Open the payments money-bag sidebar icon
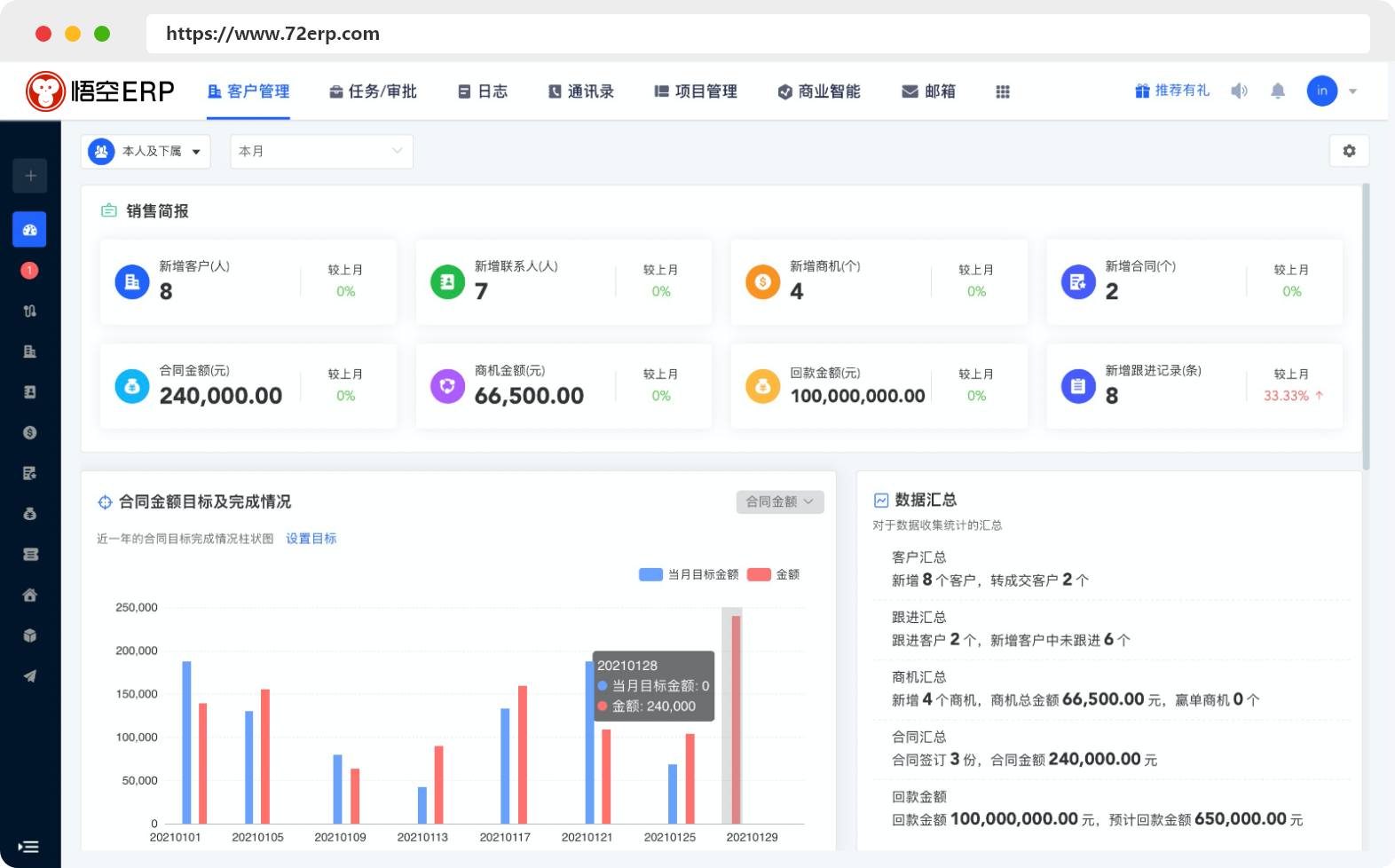 [29, 514]
